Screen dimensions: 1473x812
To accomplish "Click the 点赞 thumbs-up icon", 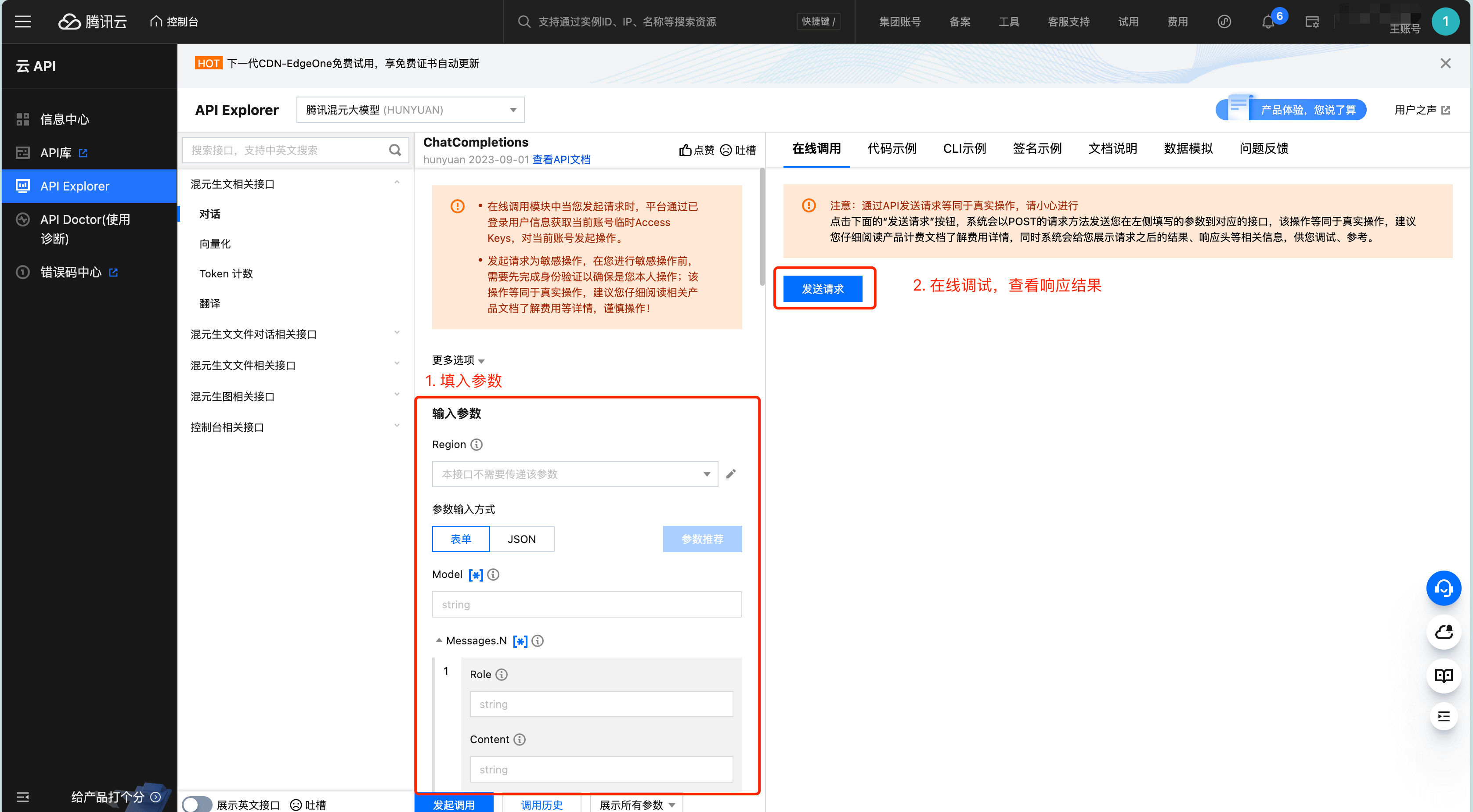I will click(x=686, y=150).
